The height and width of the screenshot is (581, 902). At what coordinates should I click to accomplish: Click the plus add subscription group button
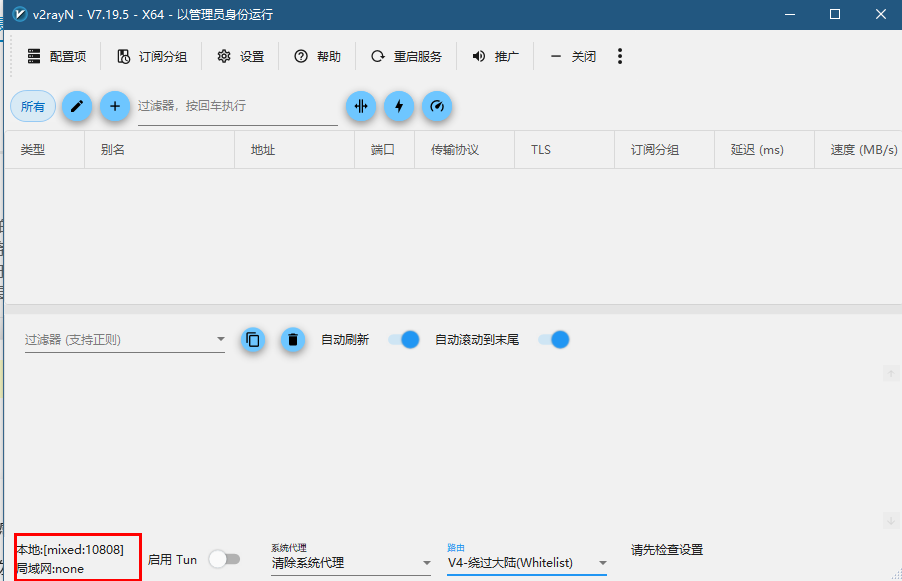[114, 106]
